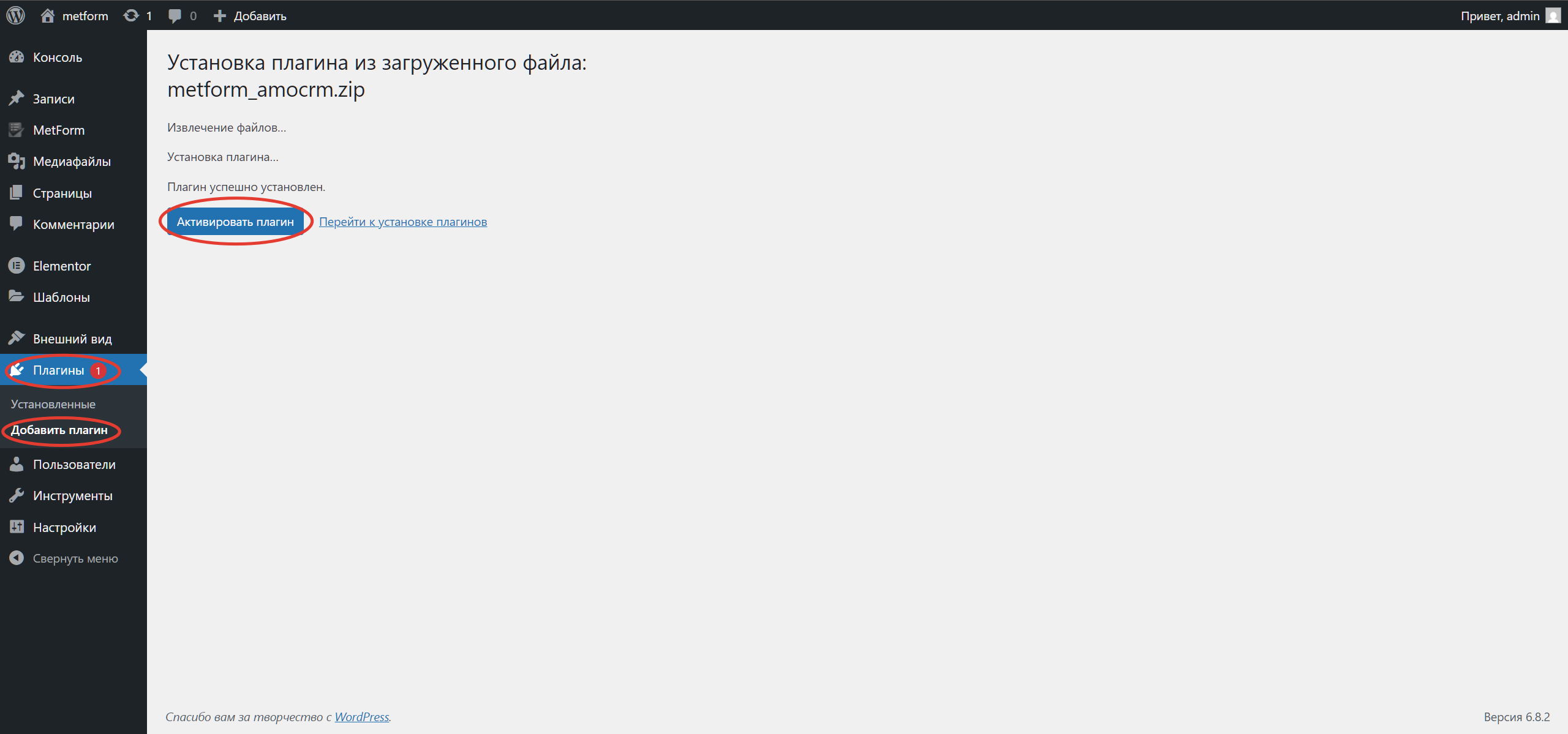Open the Записи menu item
1568x734 pixels.
point(73,99)
